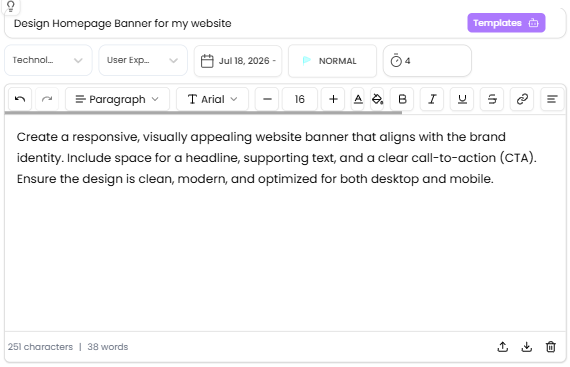Click the redo arrow icon

pos(47,99)
